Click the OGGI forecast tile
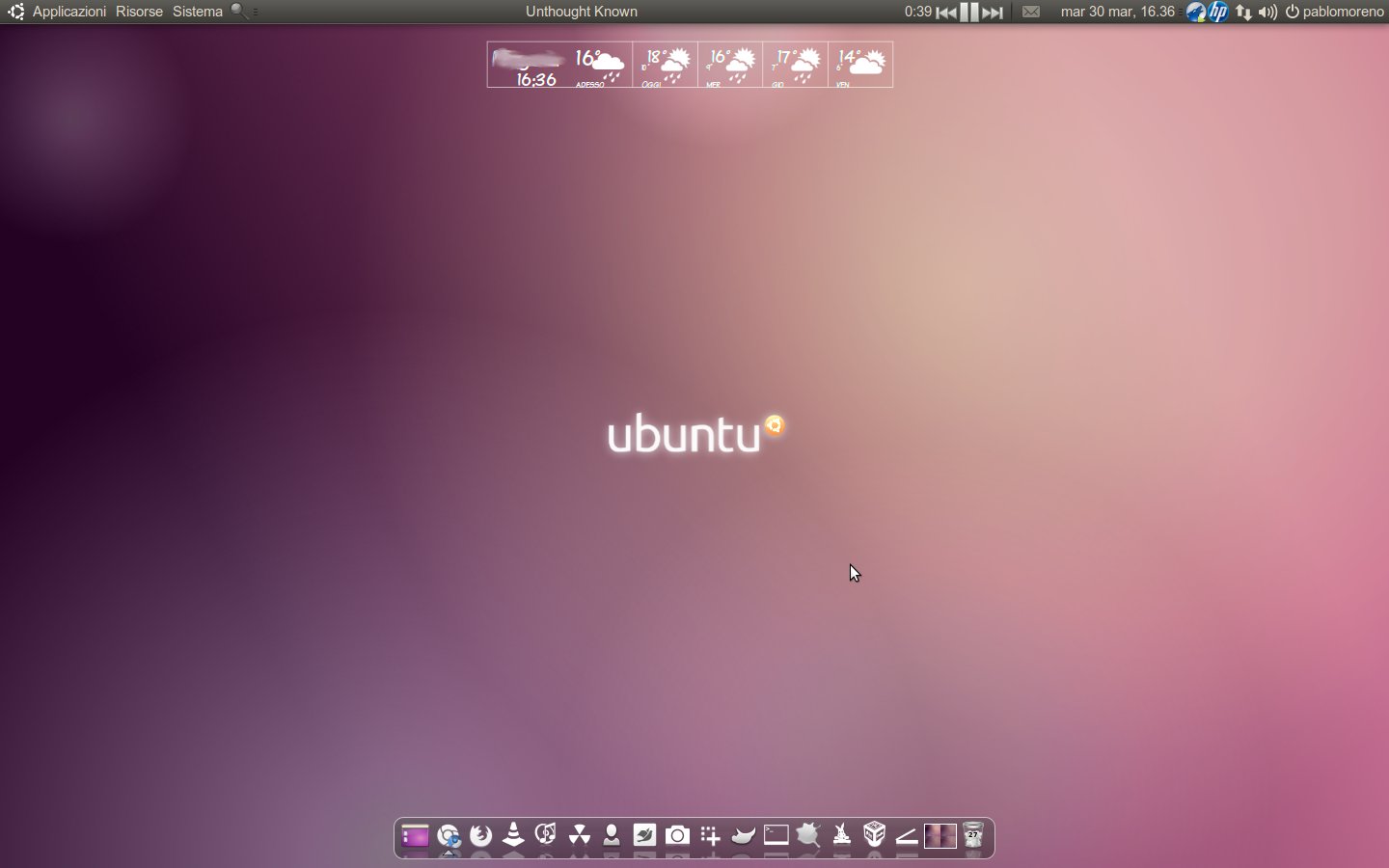The height and width of the screenshot is (868, 1389). click(x=666, y=65)
